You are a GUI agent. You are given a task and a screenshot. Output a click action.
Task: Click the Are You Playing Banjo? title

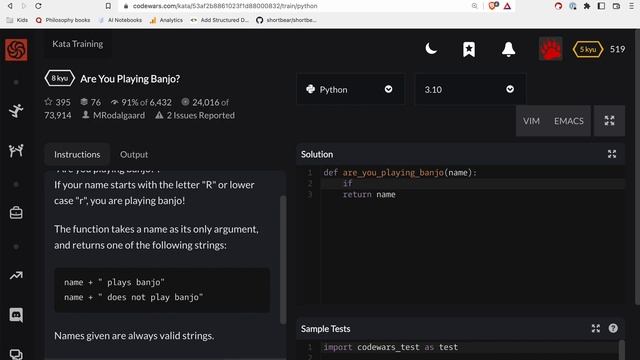(x=130, y=79)
